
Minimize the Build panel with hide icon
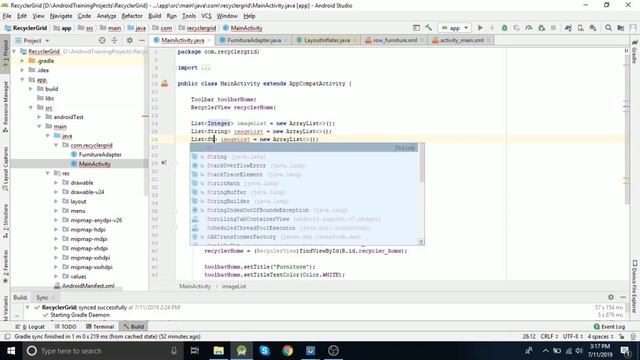coord(623,297)
